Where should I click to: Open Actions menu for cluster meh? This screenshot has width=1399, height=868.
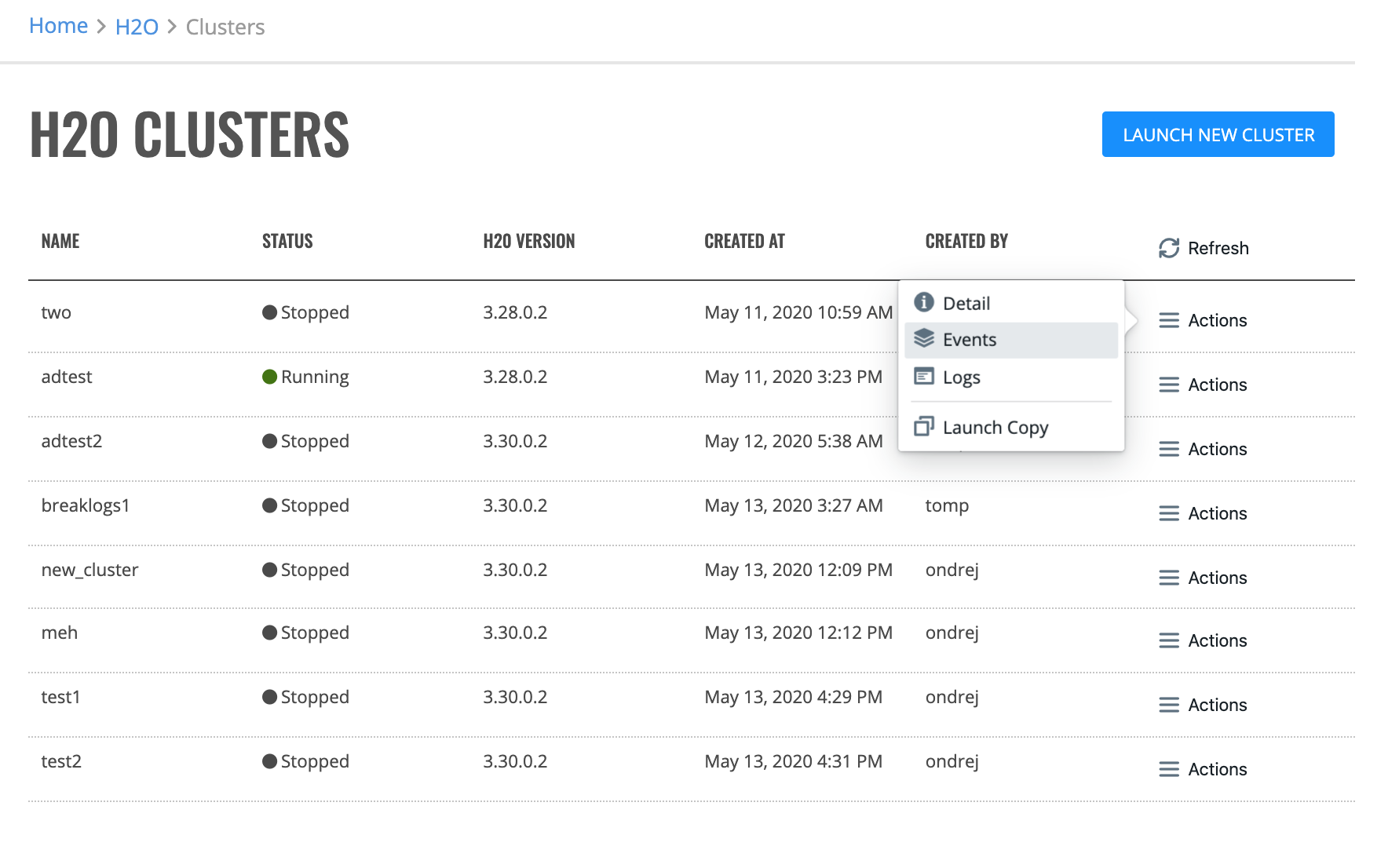pos(1203,640)
